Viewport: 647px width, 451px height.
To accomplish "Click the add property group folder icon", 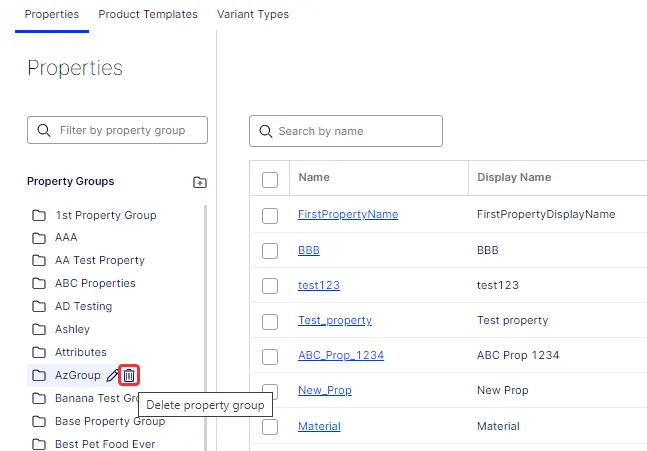I will pyautogui.click(x=200, y=182).
